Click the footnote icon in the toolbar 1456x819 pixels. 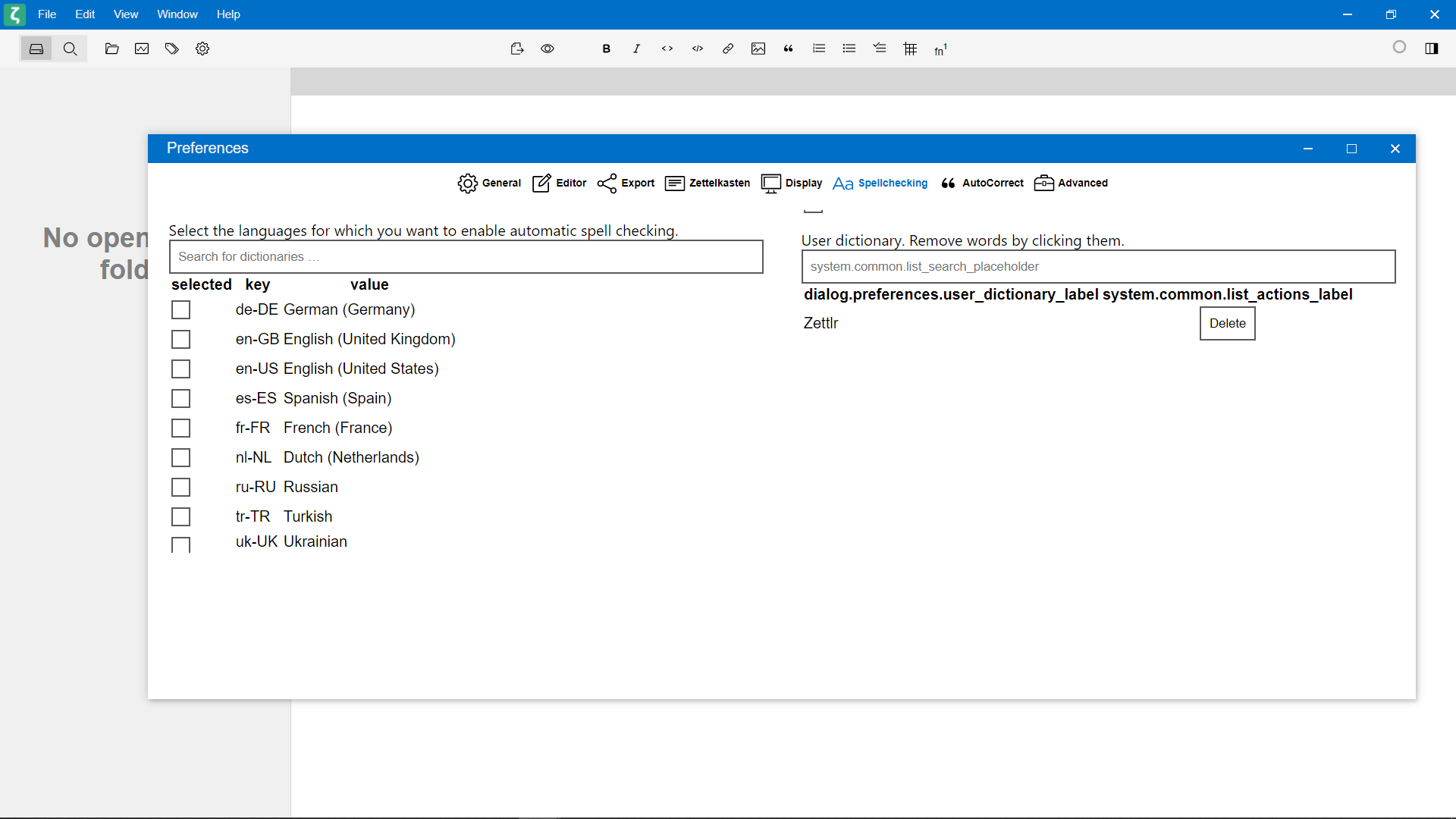pyautogui.click(x=940, y=49)
